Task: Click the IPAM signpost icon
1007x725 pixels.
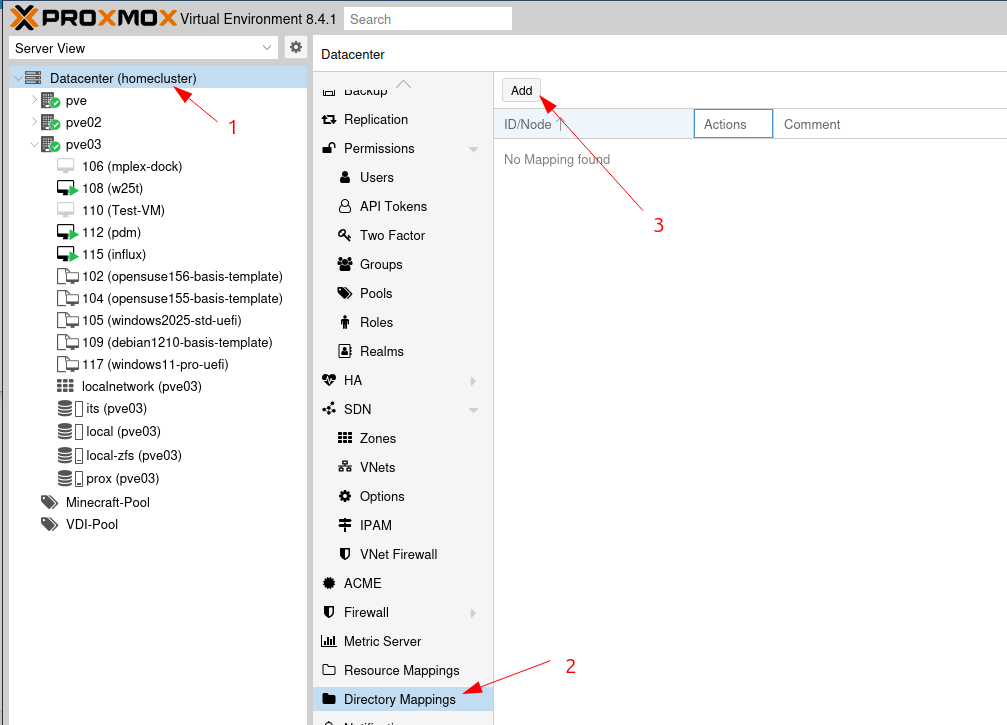Action: click(x=345, y=525)
